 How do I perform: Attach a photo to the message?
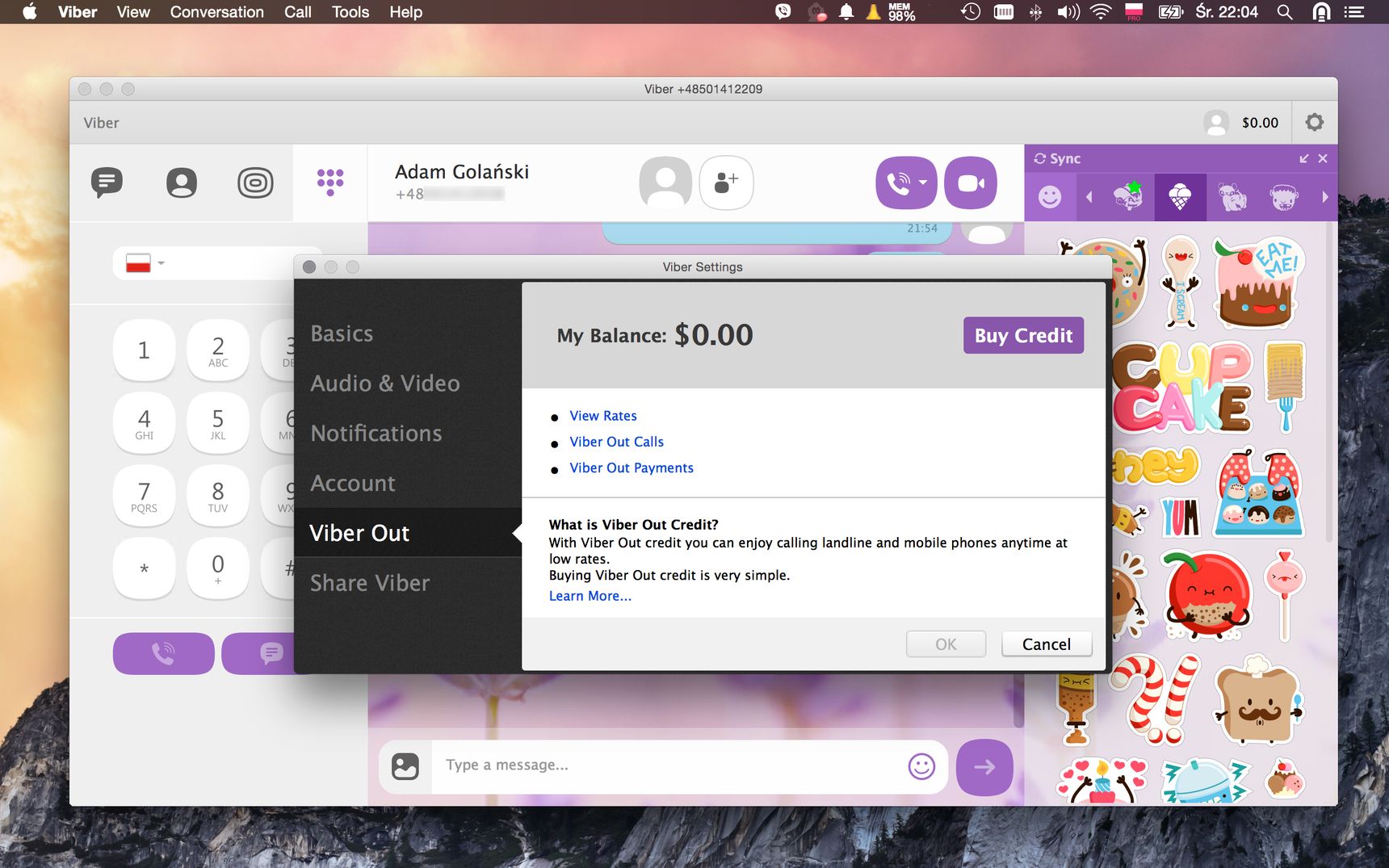point(405,765)
